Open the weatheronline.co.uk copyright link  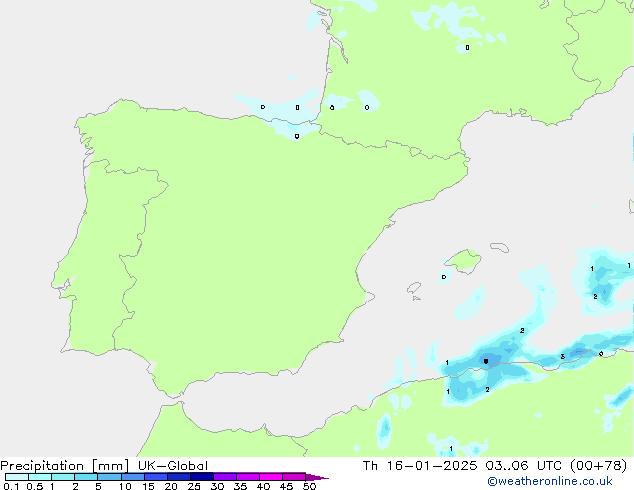(550, 482)
